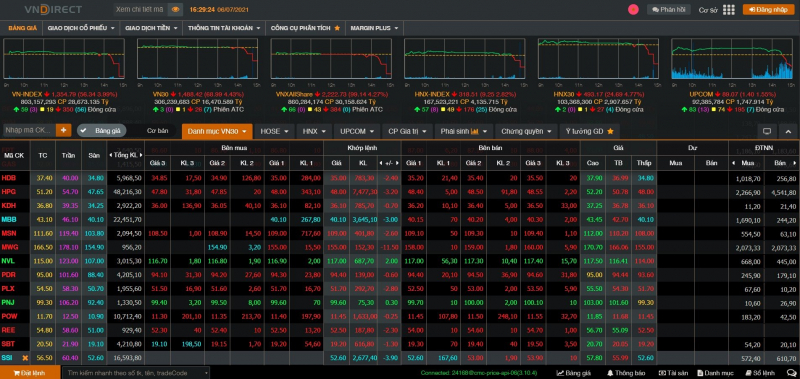Remove SSI using its orange X icon
This screenshot has width=800, height=379.
(x=24, y=358)
